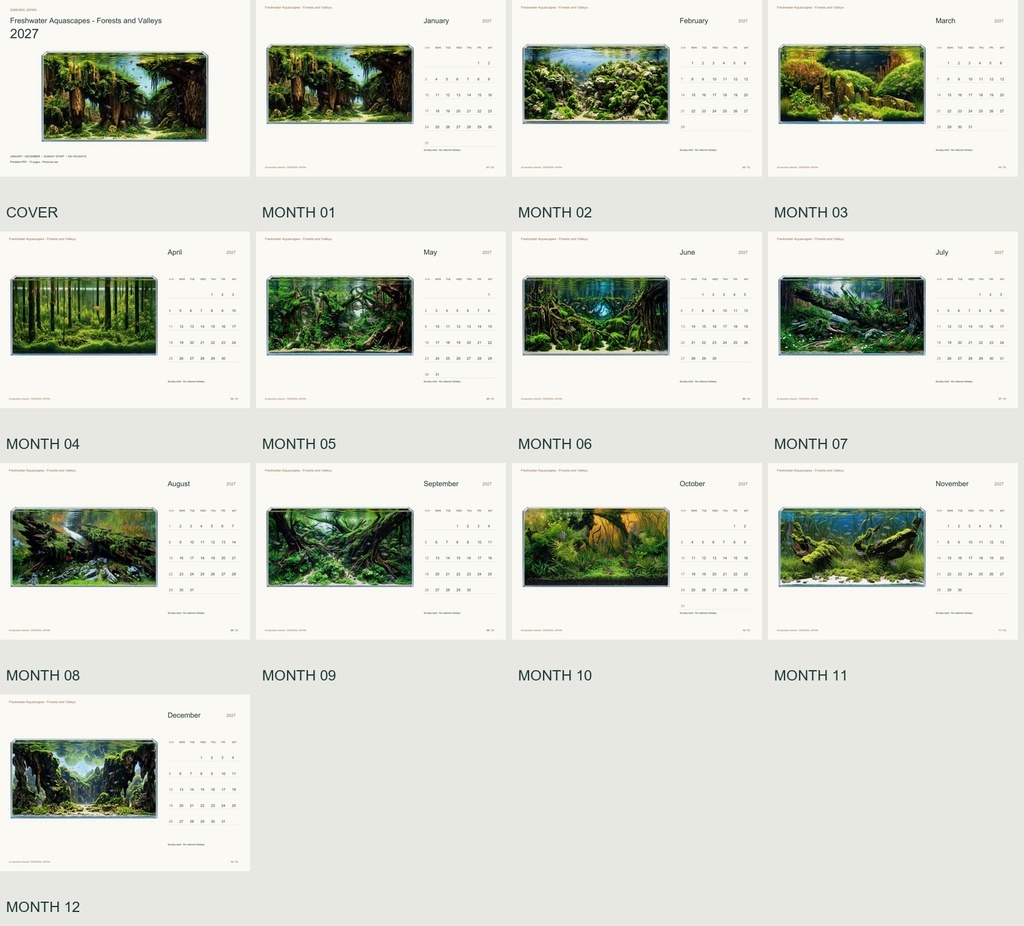1024x926 pixels.
Task: Select the 'COVER' label
Action: point(32,212)
